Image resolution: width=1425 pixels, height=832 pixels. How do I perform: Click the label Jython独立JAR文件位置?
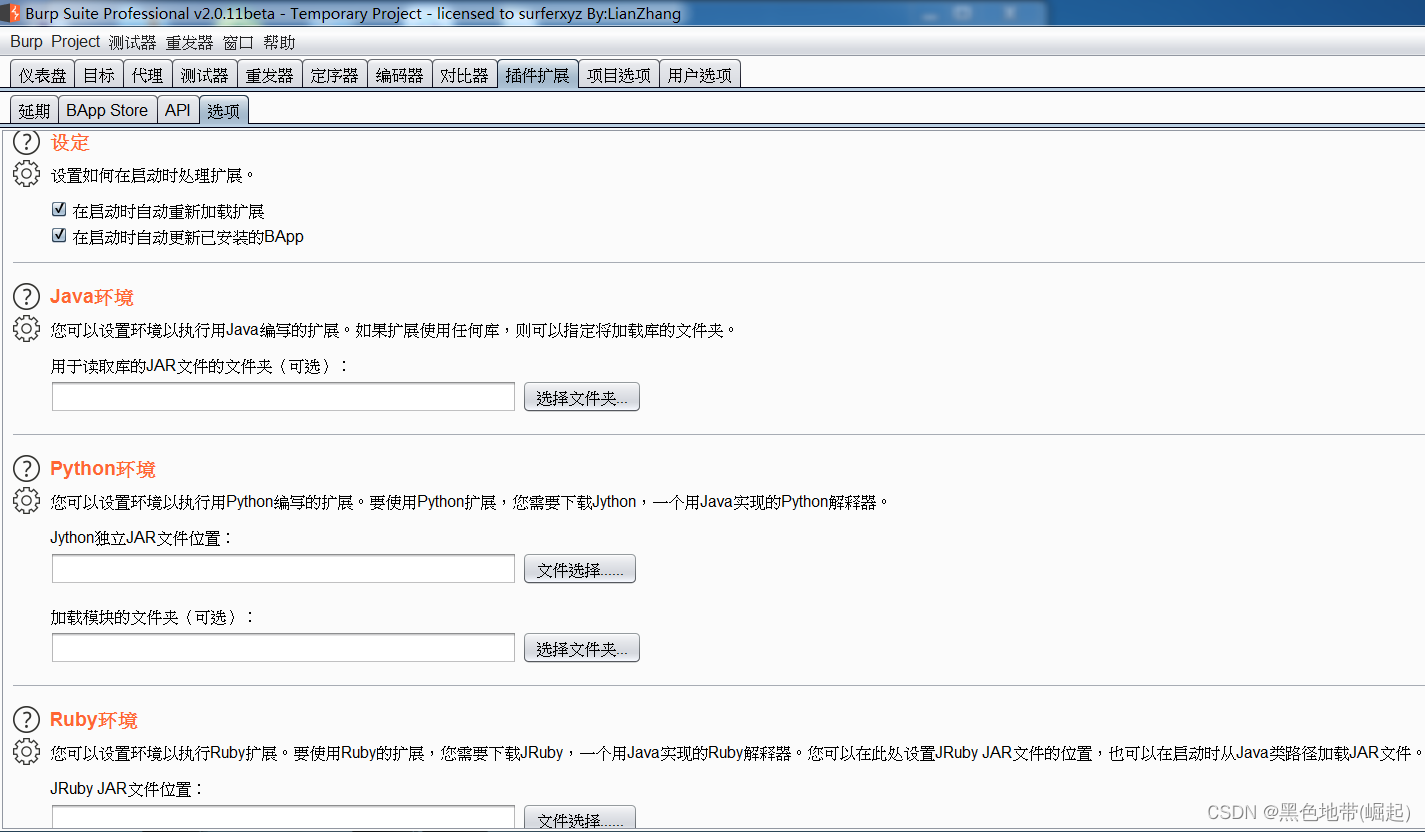click(x=141, y=538)
